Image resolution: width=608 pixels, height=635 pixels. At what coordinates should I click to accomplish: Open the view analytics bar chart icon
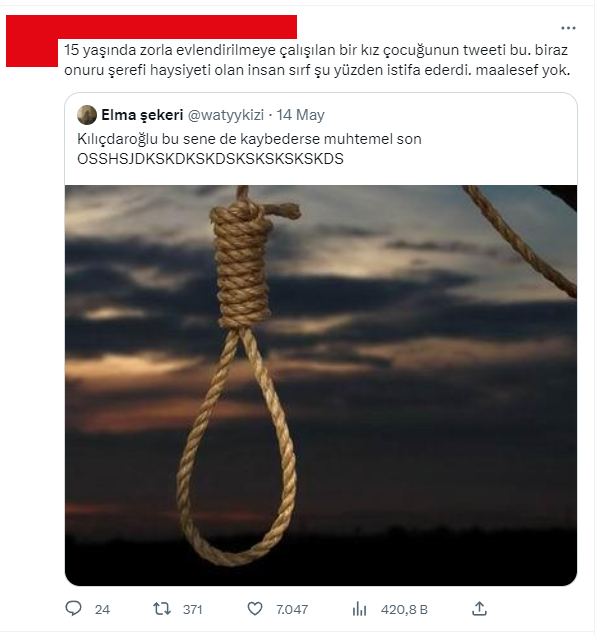tap(359, 608)
